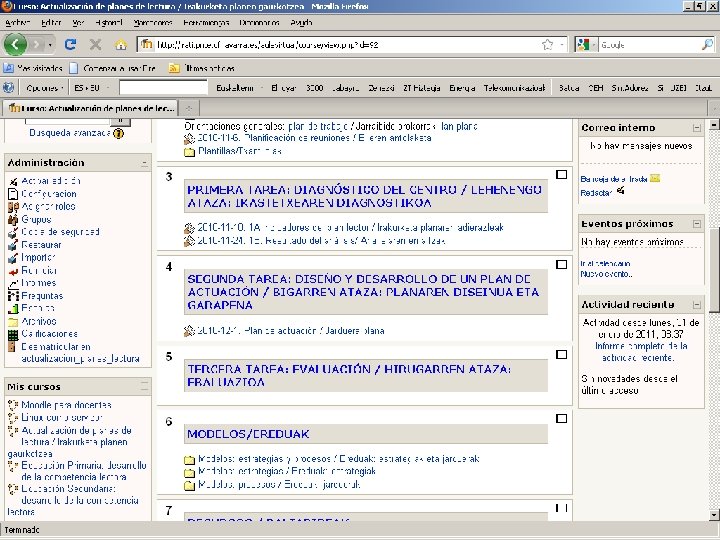Image resolution: width=720 pixels, height=540 pixels.
Task: Click the Activar edición pencil icon
Action: (x=13, y=181)
